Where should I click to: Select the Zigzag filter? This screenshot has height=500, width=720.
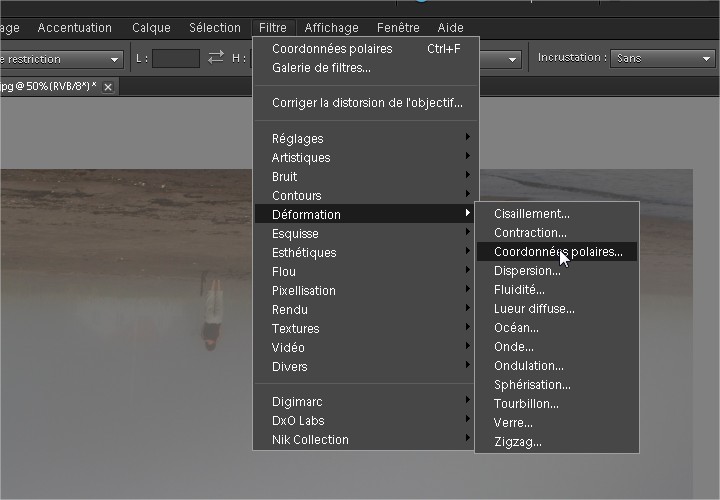pos(518,442)
